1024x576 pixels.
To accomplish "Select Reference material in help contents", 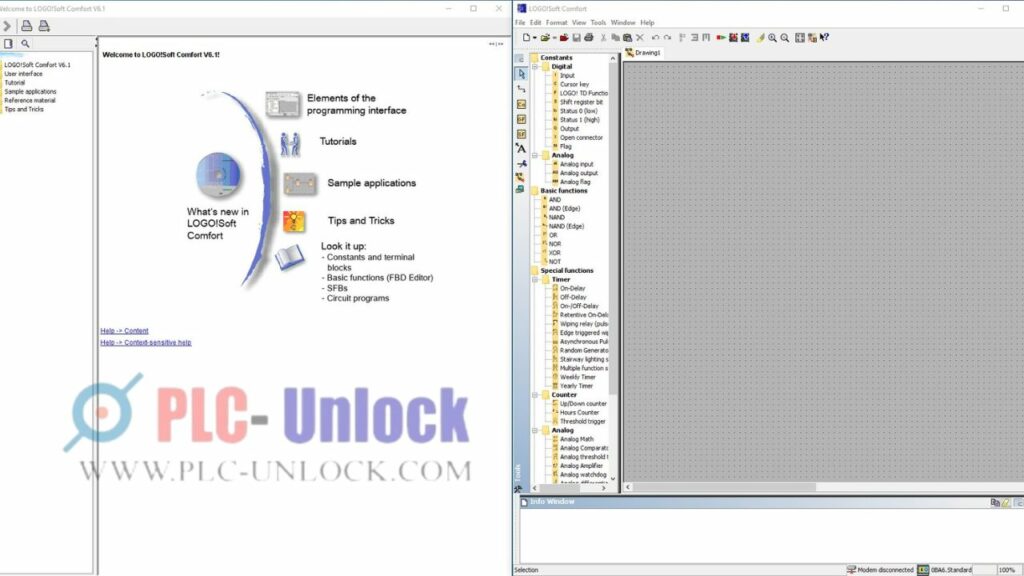I will click(x=30, y=101).
